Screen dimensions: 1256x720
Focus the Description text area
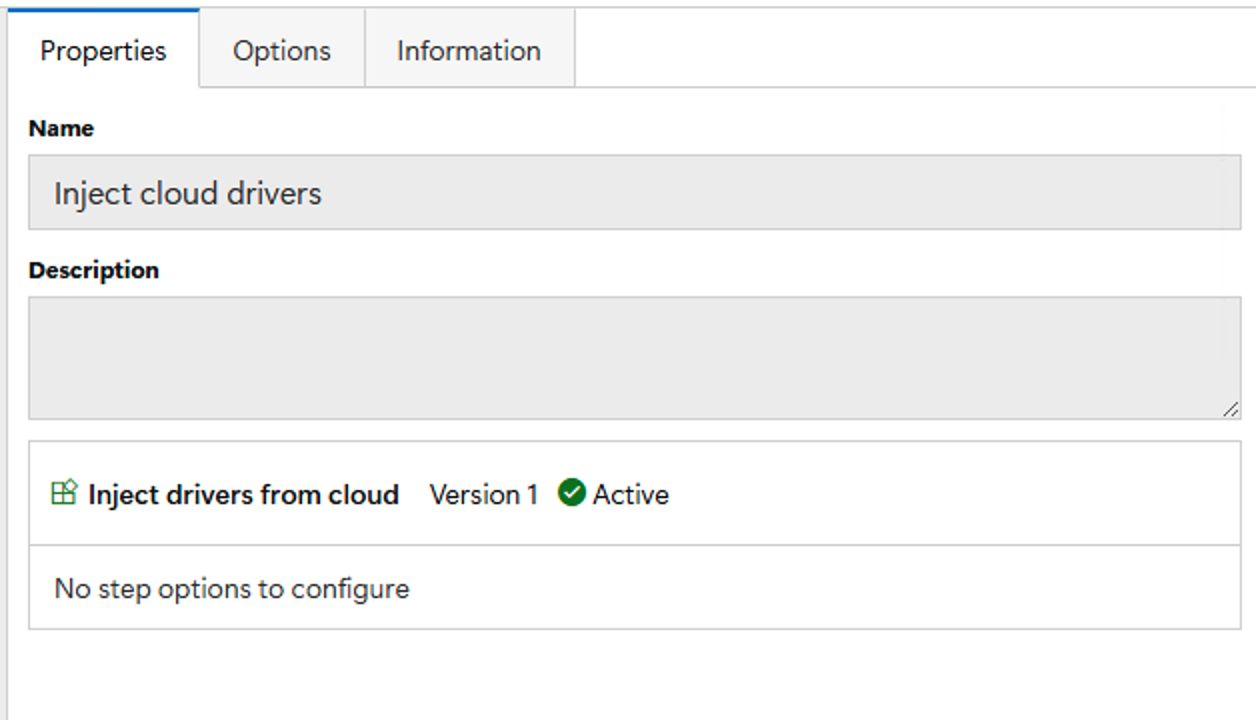click(635, 358)
